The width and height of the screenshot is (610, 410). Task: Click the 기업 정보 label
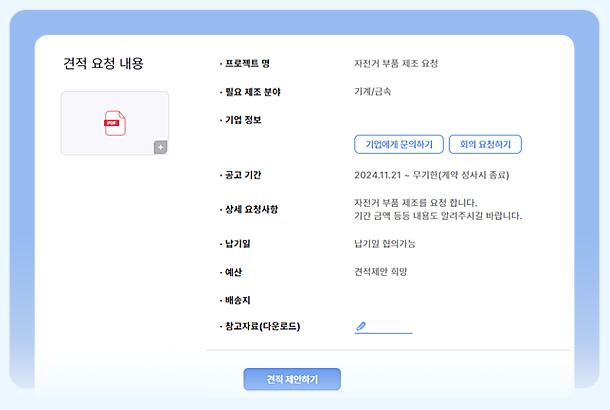click(x=243, y=120)
